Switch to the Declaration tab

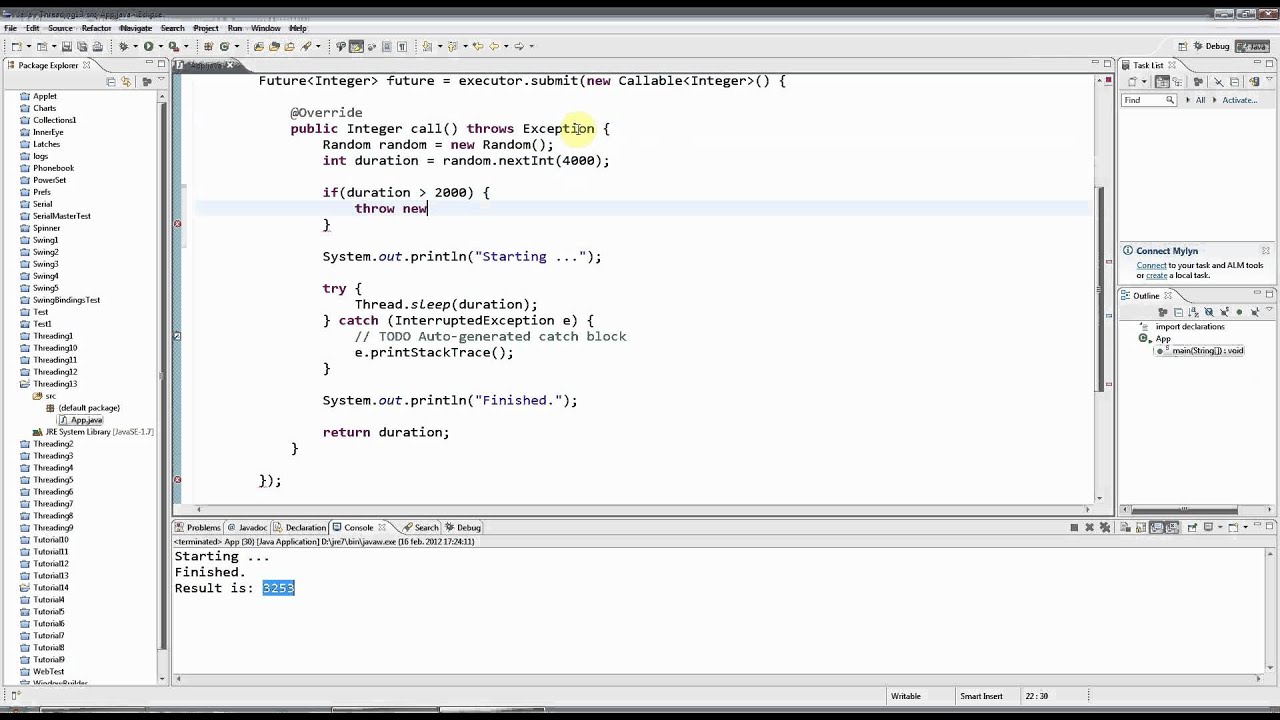pyautogui.click(x=300, y=527)
